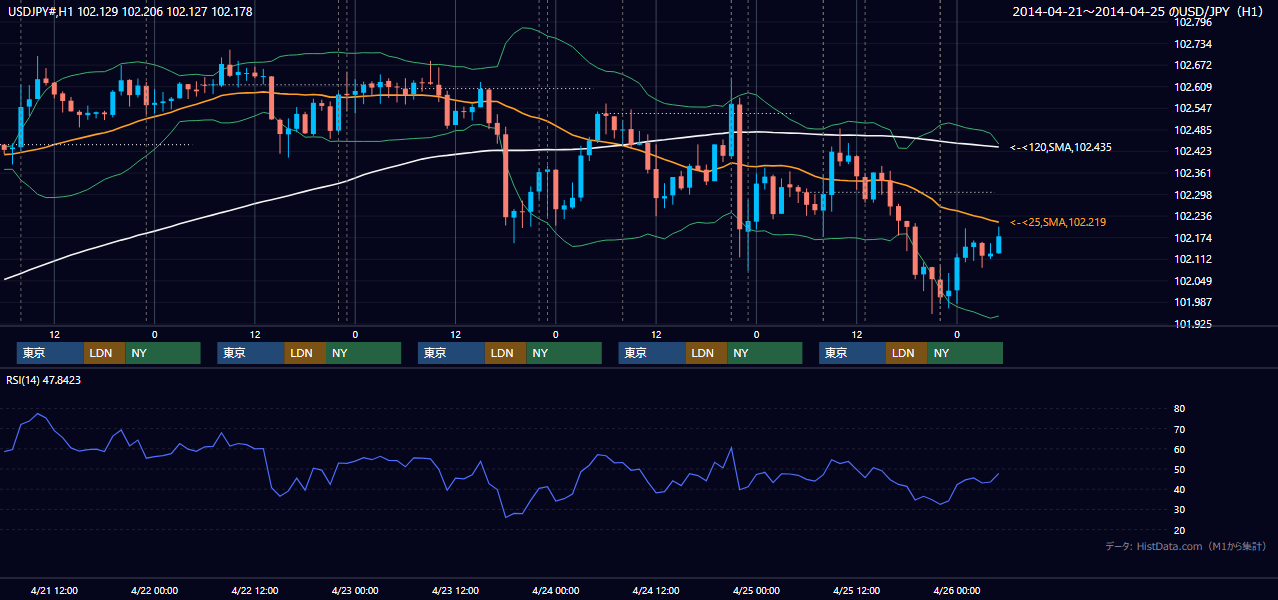The width and height of the screenshot is (1278, 600).
Task: Click RSI scale value 60
Action: 1180,449
